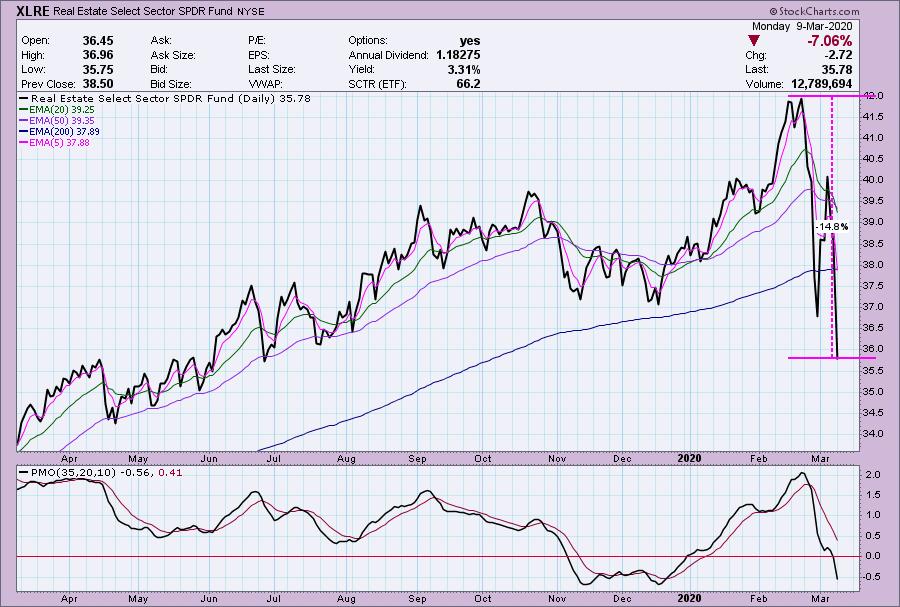Click the High value 36.96
This screenshot has height=607, width=900.
(x=98, y=55)
